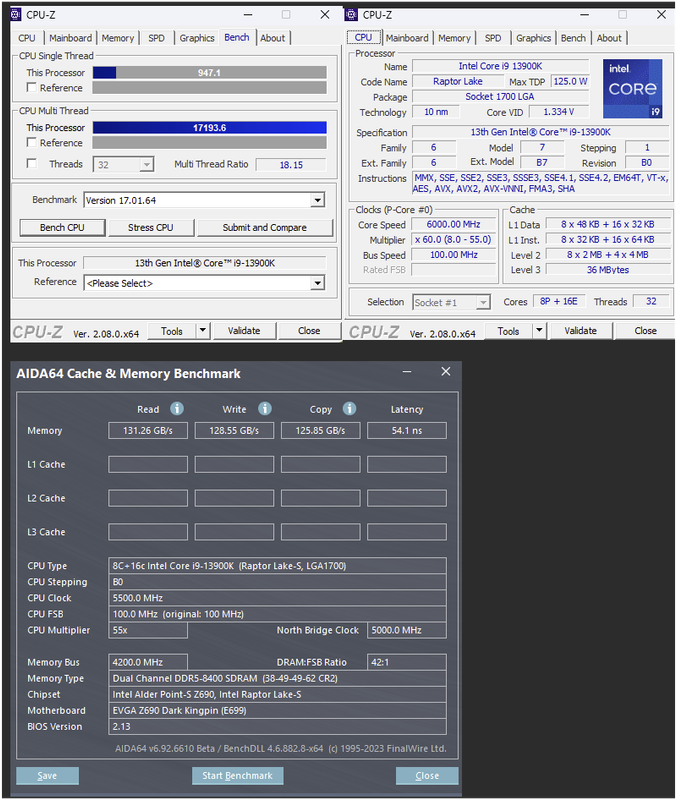Click Cores value 8P + 16E

coord(559,301)
